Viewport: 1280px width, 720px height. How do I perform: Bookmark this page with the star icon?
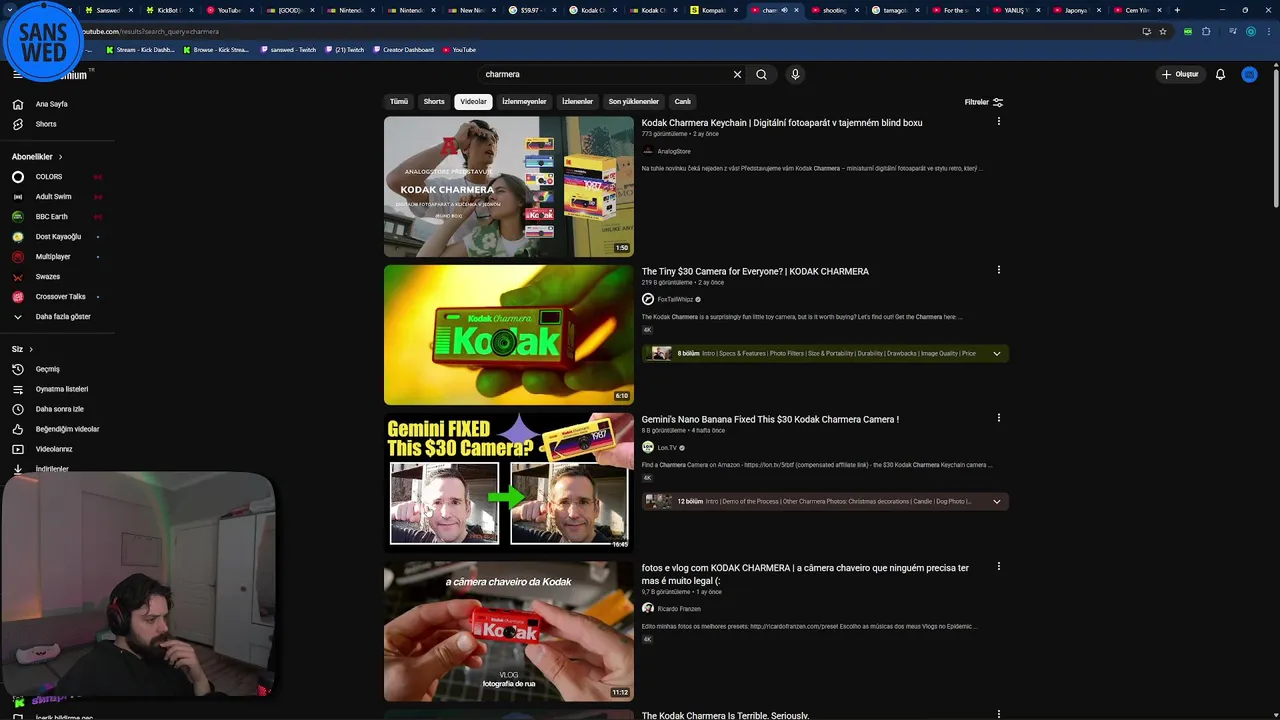1163,31
